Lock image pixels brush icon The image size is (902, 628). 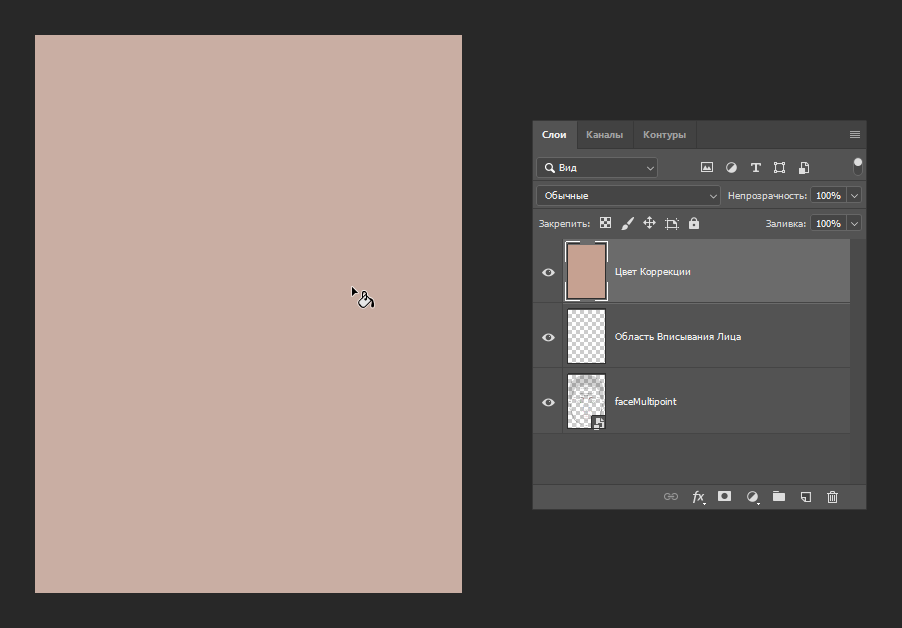click(x=628, y=223)
